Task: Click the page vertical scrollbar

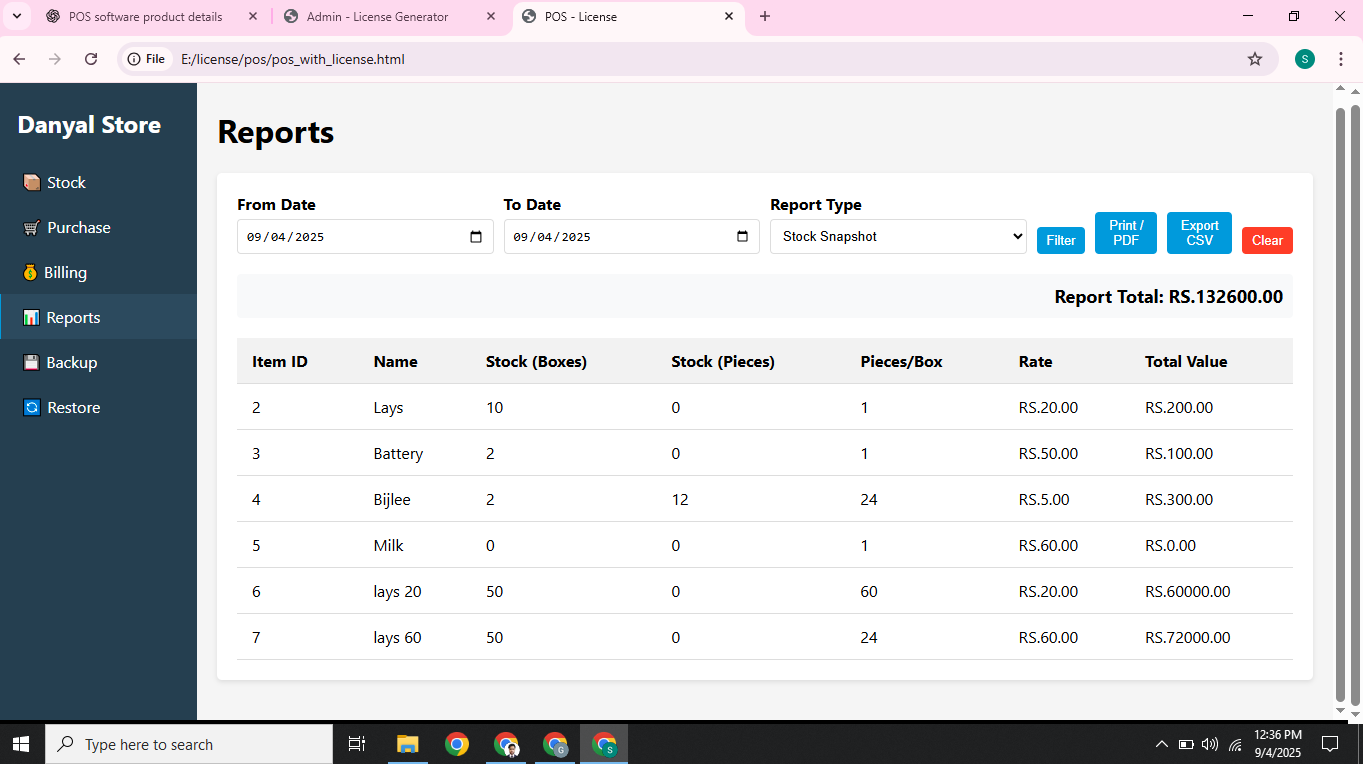Action: (x=1355, y=404)
